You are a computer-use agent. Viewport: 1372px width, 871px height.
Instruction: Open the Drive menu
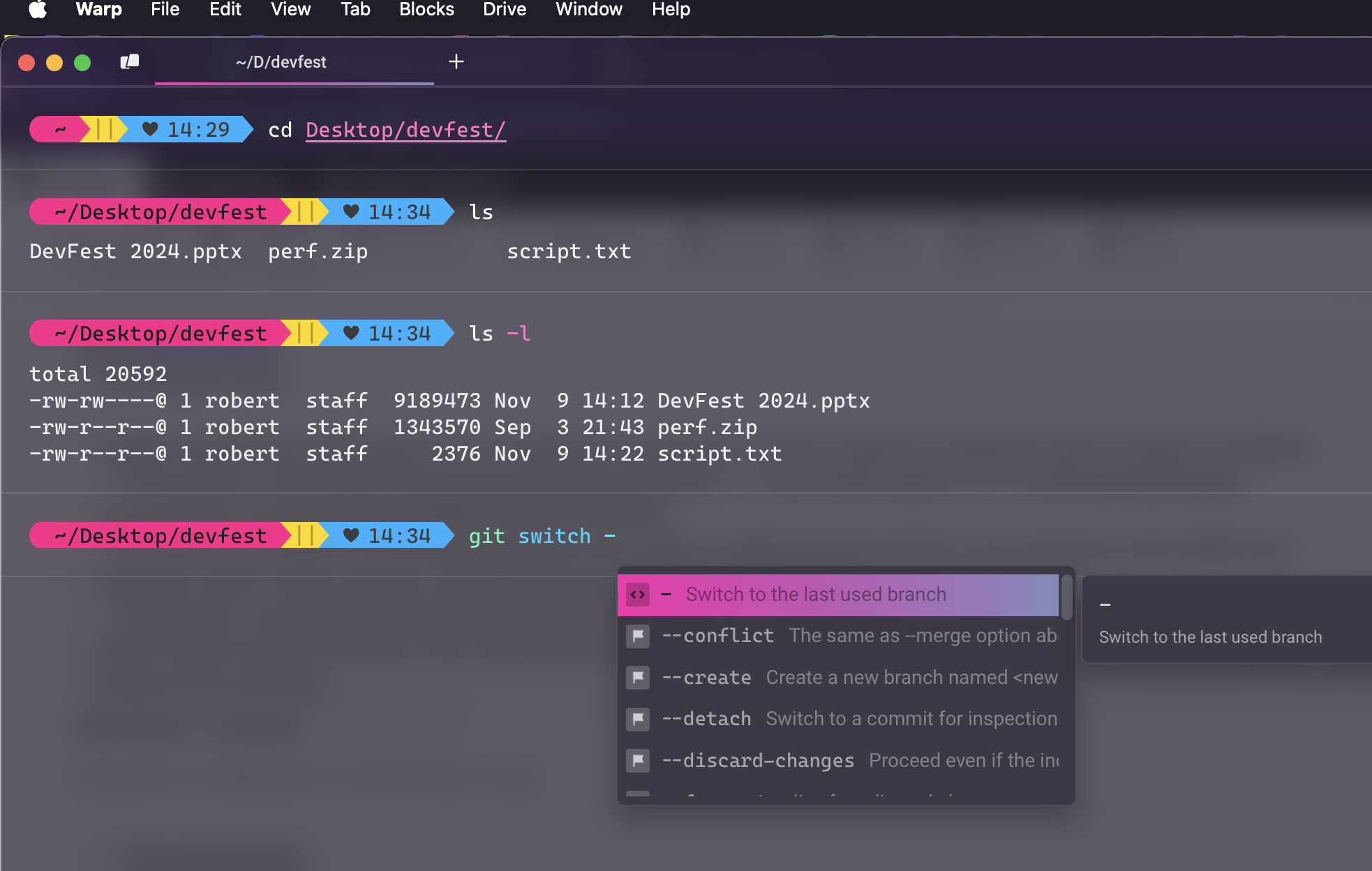pyautogui.click(x=505, y=10)
